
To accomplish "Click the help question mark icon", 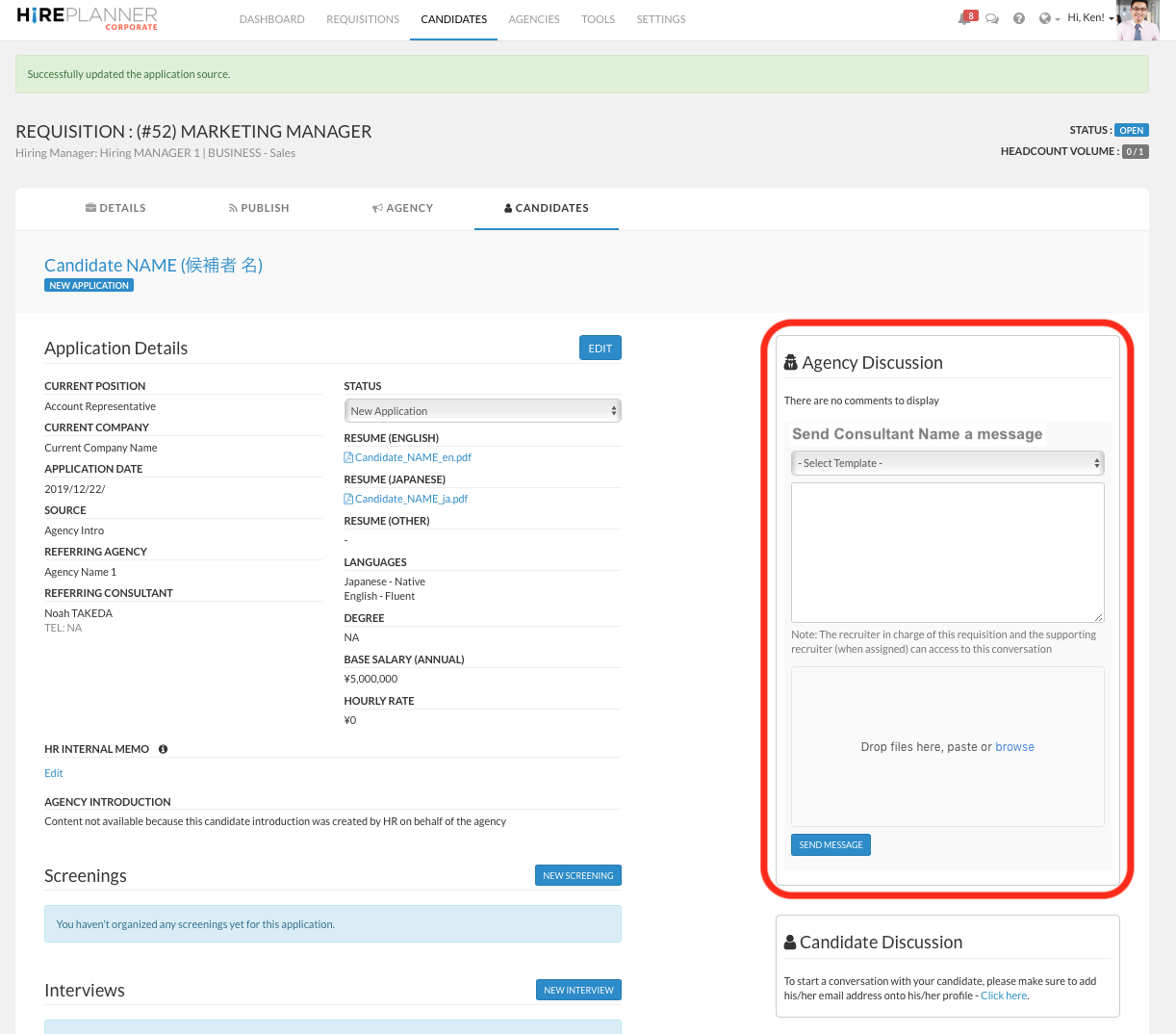I will pos(1019,18).
